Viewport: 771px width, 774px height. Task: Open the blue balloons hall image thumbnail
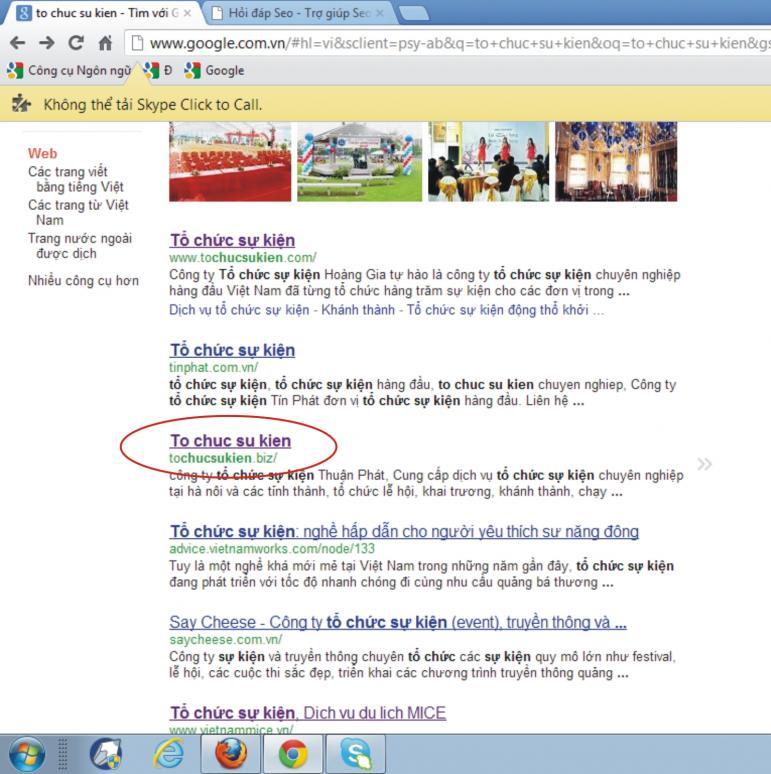(616, 162)
